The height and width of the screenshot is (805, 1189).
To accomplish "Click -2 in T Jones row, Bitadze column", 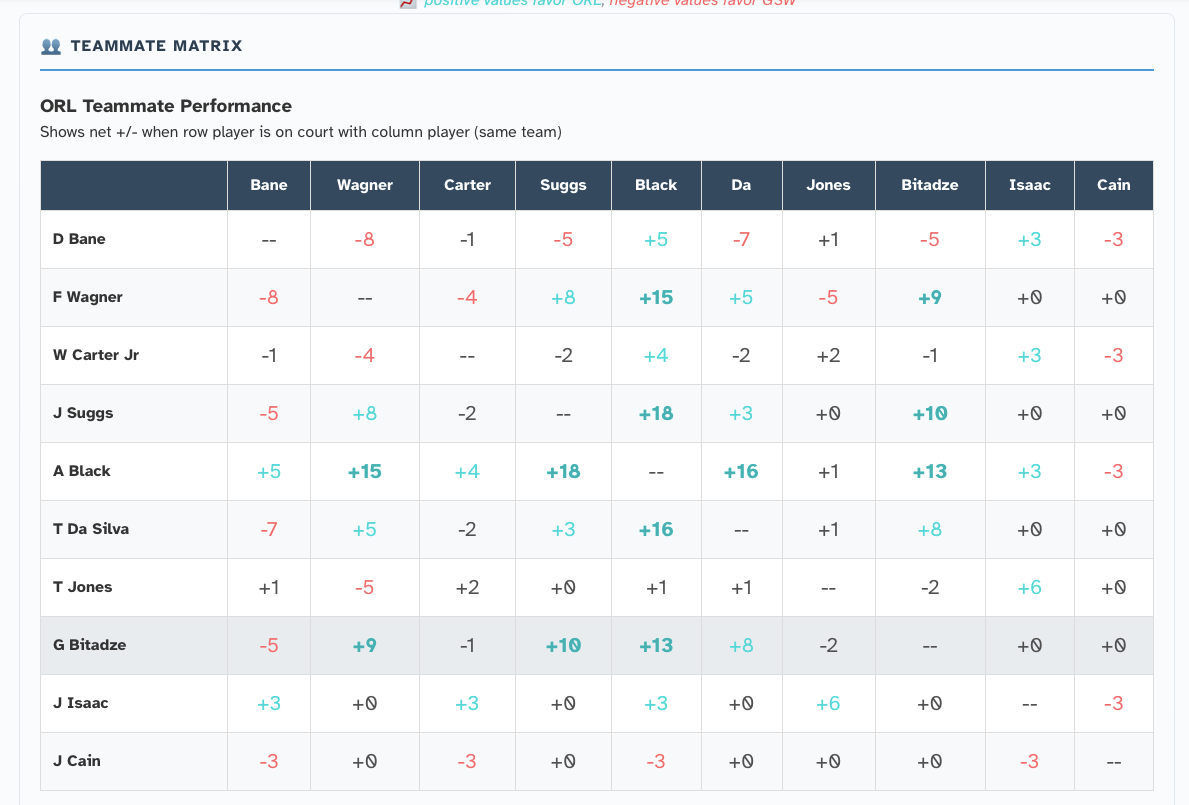I will (x=930, y=587).
